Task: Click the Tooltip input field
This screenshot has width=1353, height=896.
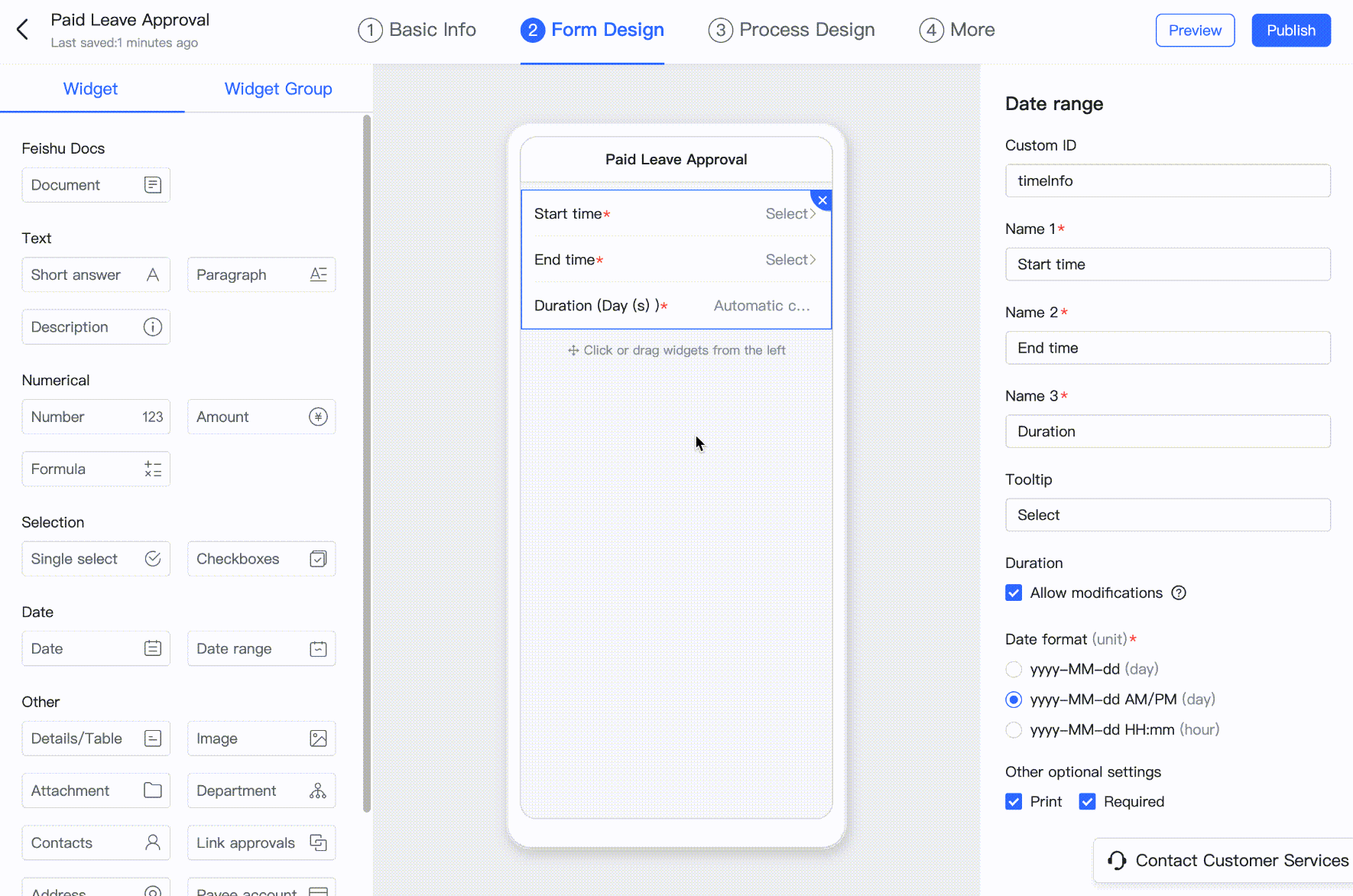Action: (1167, 515)
